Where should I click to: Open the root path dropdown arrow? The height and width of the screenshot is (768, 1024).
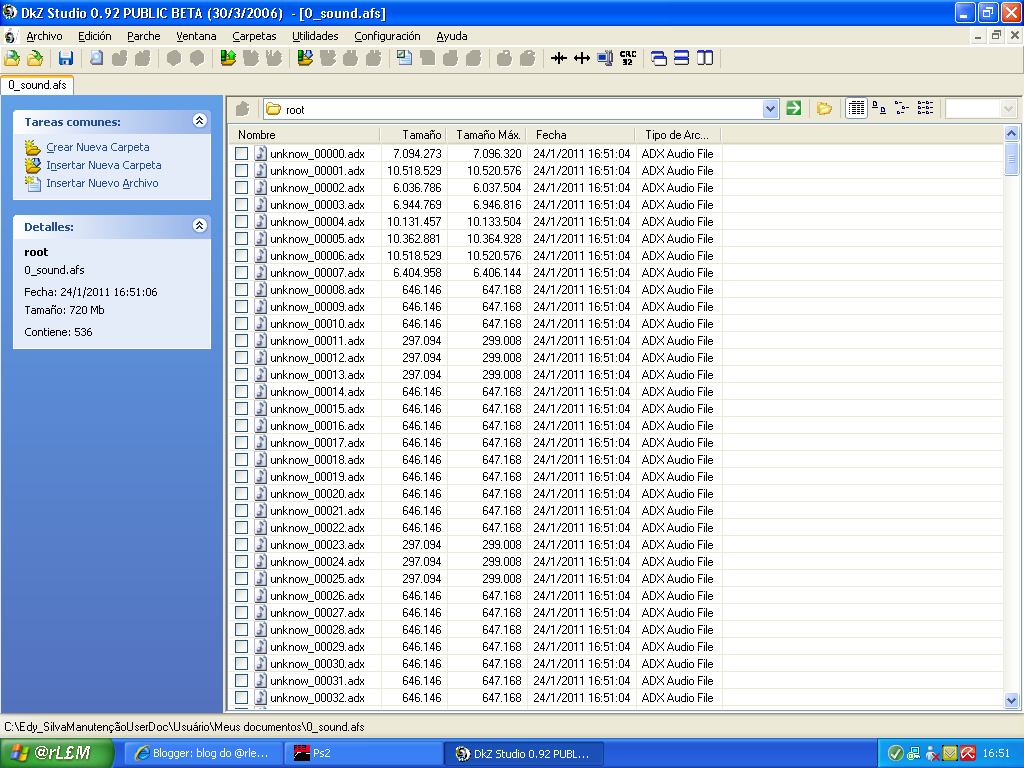(771, 109)
